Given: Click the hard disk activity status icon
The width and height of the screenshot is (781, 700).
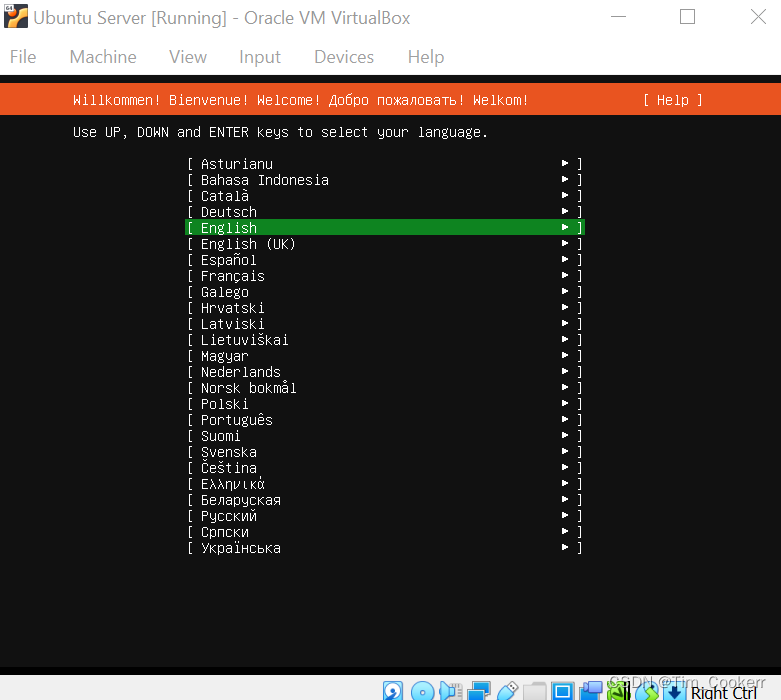Looking at the screenshot, I should point(392,691).
